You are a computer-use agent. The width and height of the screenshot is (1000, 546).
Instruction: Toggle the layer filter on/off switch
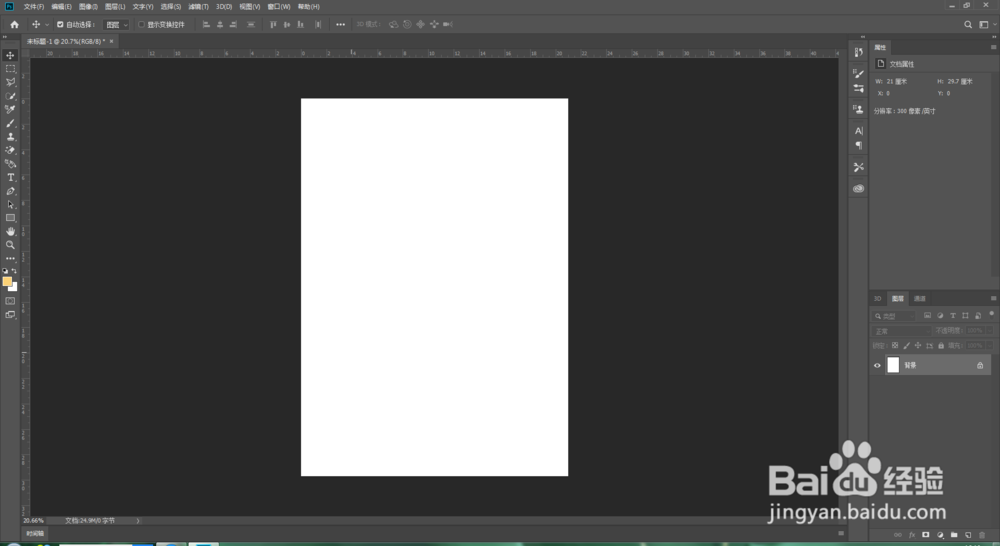tap(991, 314)
